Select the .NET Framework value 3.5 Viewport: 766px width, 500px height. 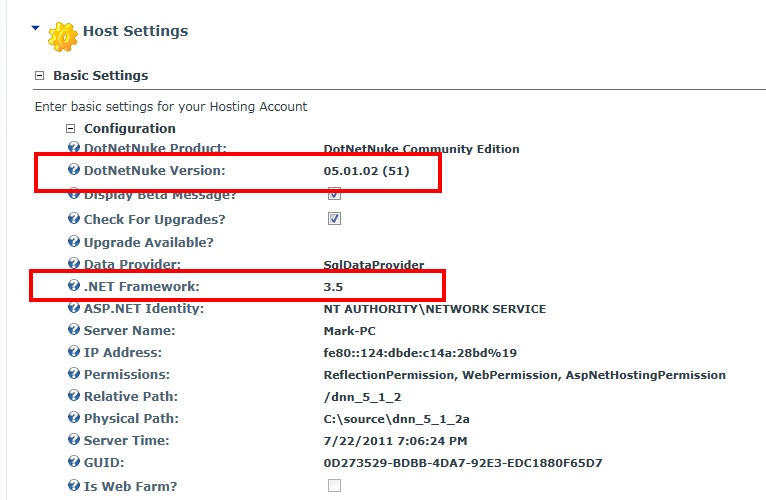333,287
